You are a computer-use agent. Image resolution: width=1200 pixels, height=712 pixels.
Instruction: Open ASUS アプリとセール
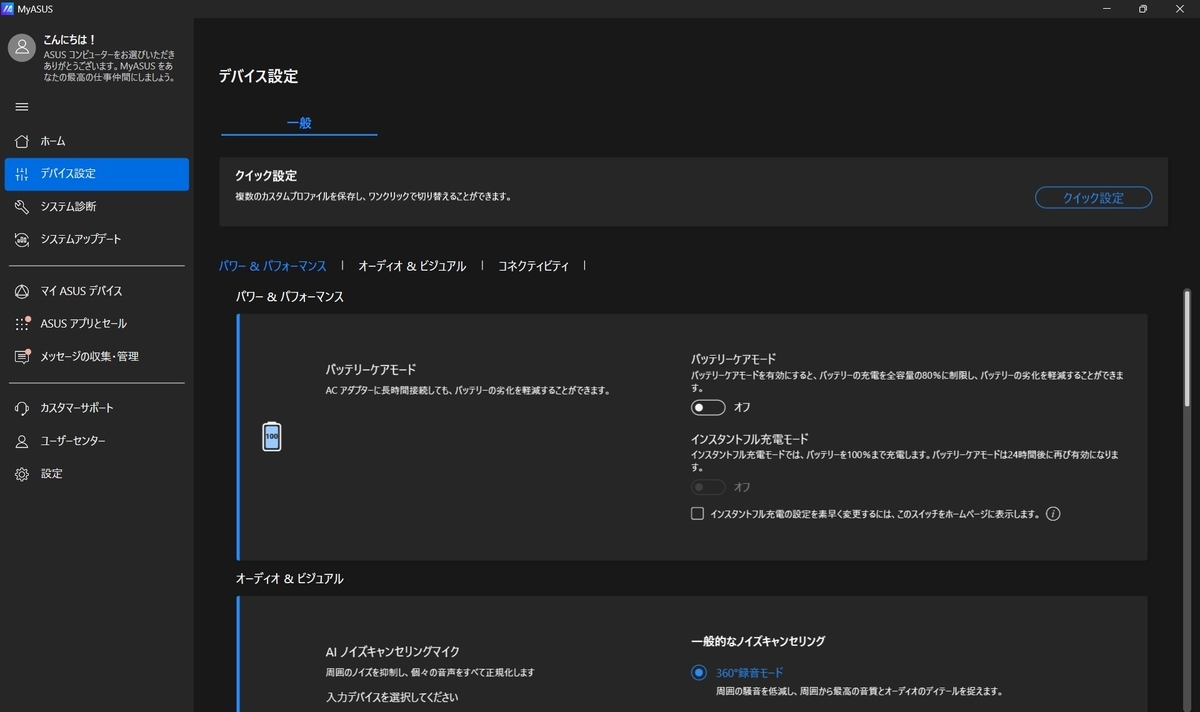point(97,324)
